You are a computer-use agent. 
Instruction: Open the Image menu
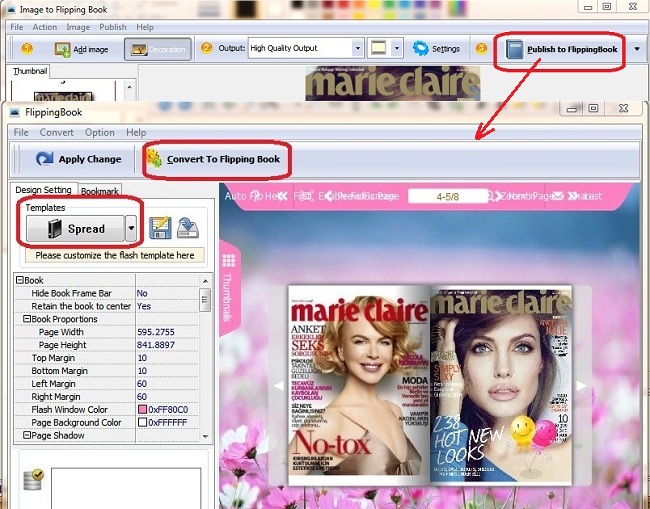tap(78, 27)
